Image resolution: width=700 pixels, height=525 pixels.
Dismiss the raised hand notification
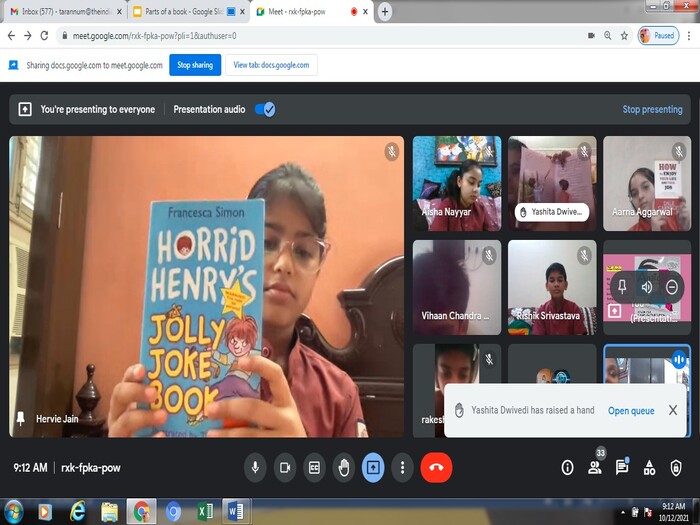click(673, 410)
